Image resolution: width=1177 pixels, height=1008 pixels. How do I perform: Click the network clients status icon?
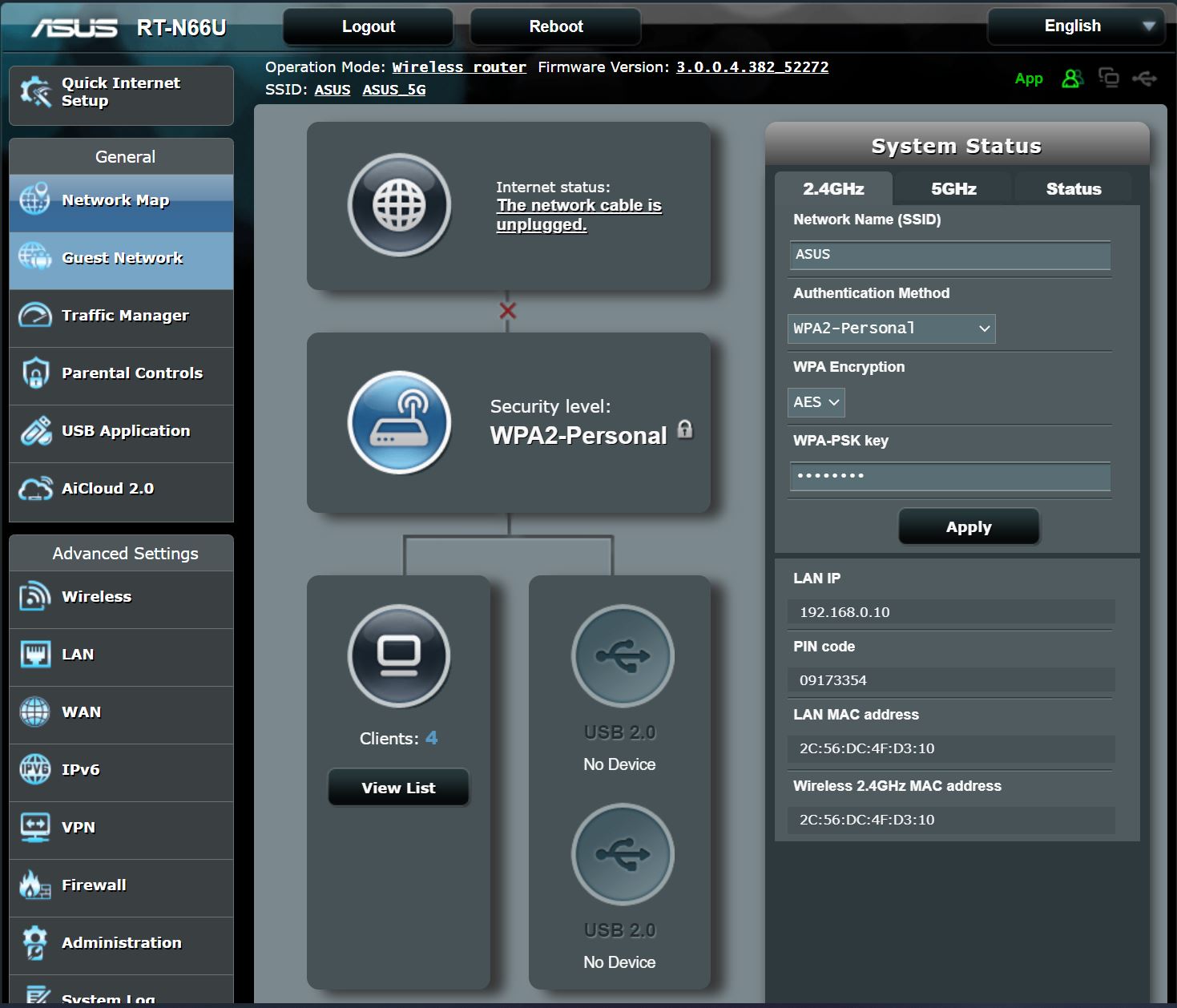(x=1109, y=78)
